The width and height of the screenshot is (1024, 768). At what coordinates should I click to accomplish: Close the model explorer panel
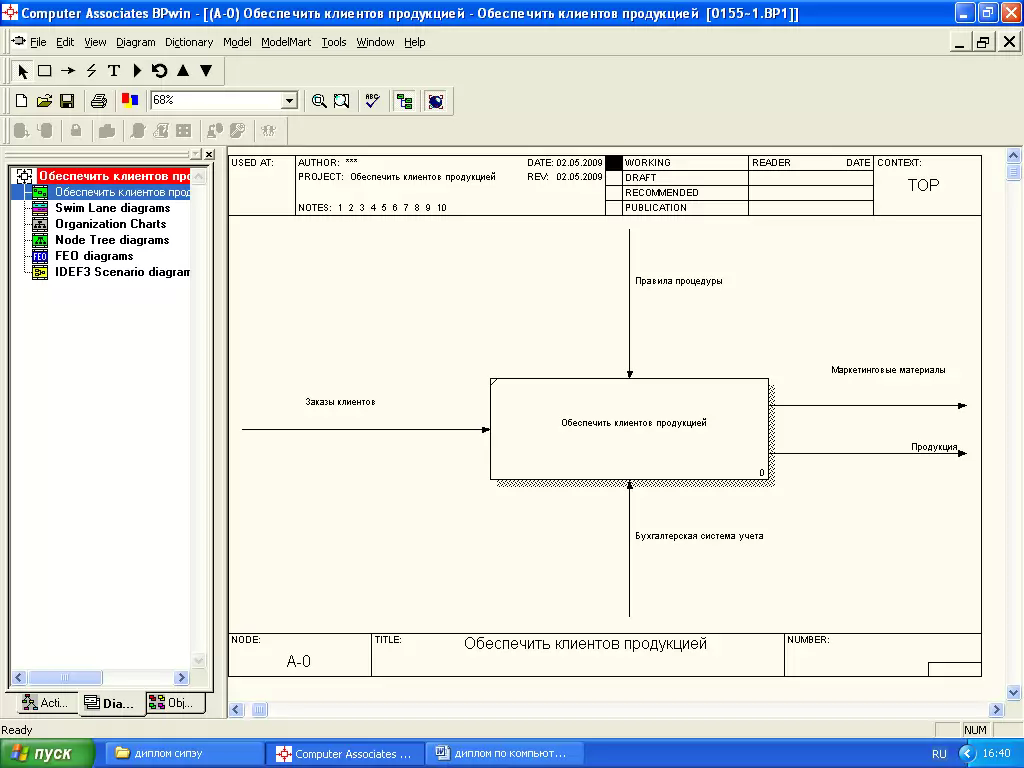209,154
